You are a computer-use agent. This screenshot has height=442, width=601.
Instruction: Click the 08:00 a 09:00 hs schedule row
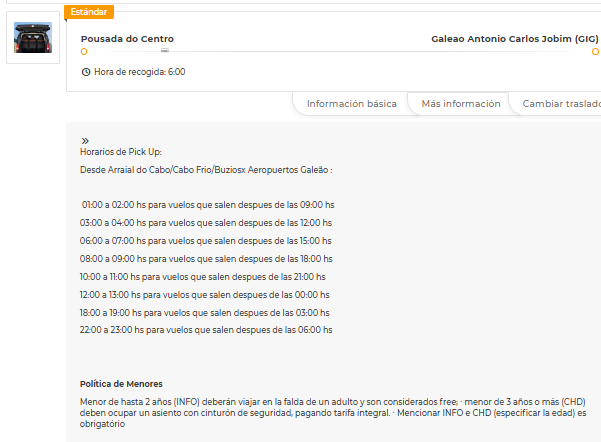tap(206, 259)
